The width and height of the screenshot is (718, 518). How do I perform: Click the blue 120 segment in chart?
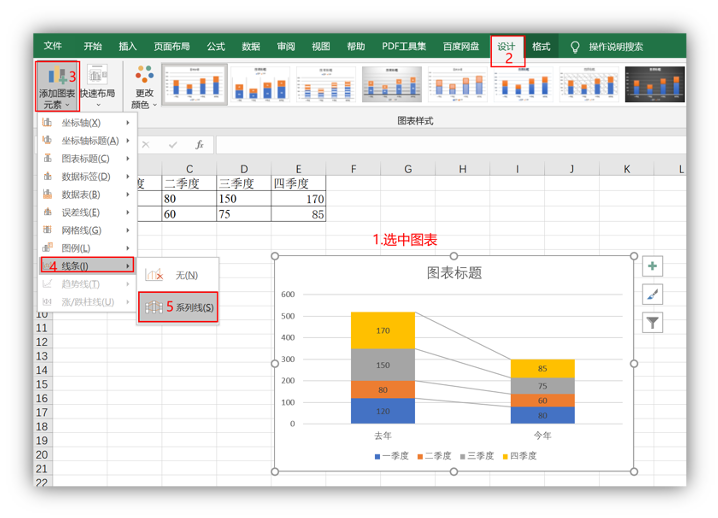click(383, 411)
